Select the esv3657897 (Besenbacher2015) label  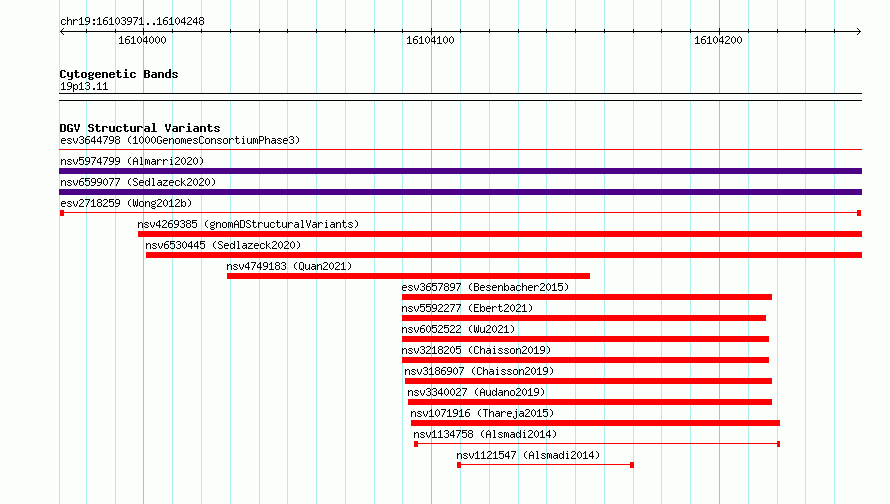pyautogui.click(x=485, y=287)
